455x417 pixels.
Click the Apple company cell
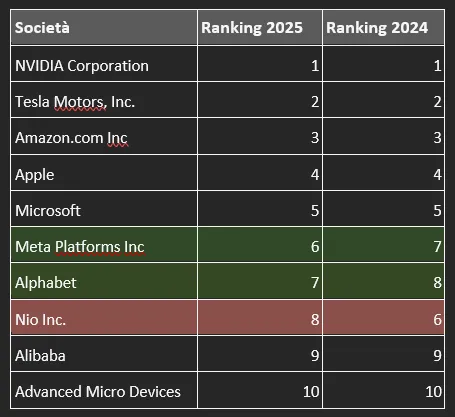(104, 173)
